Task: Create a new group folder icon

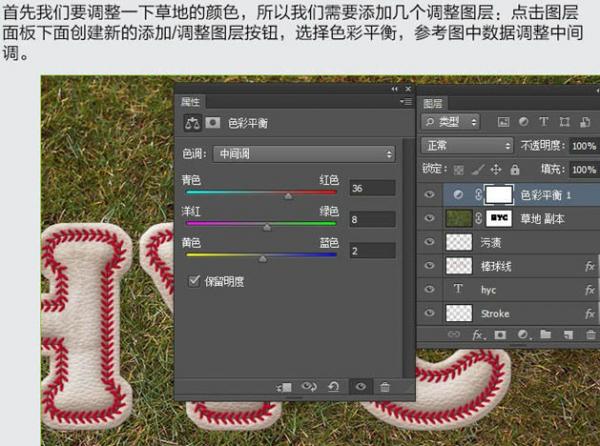Action: point(545,334)
